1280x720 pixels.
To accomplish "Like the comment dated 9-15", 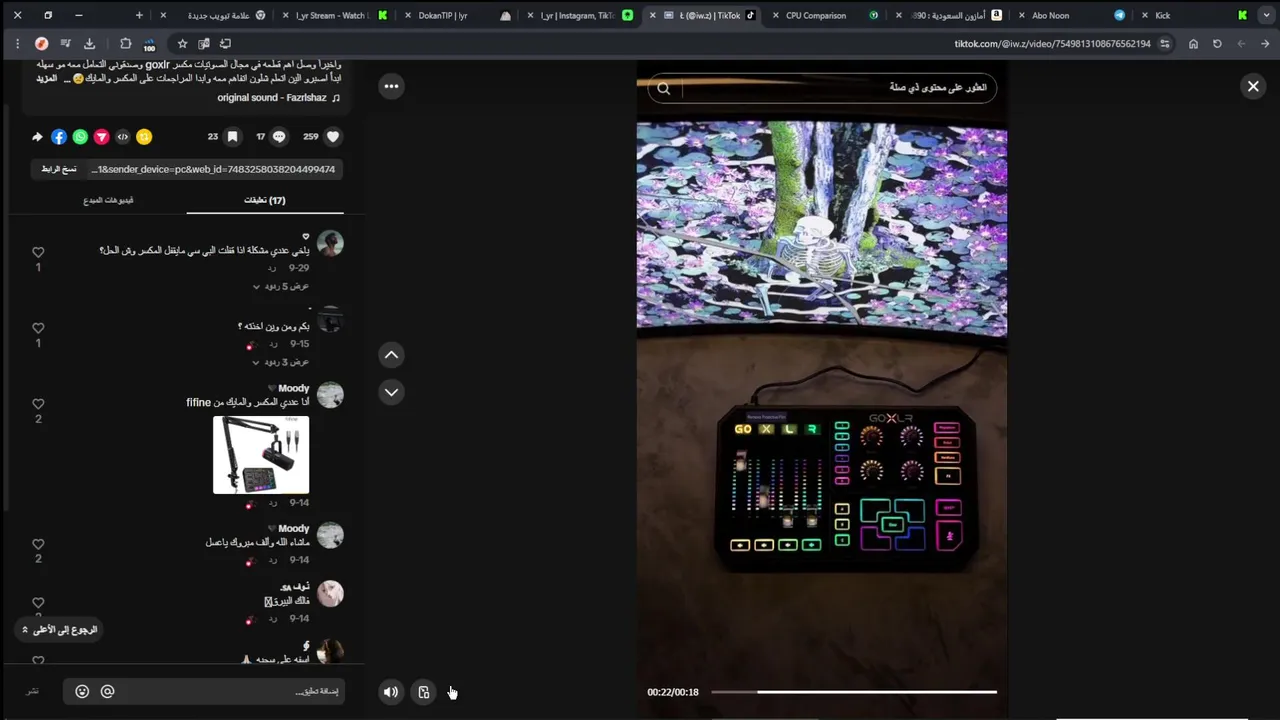I will pos(38,328).
